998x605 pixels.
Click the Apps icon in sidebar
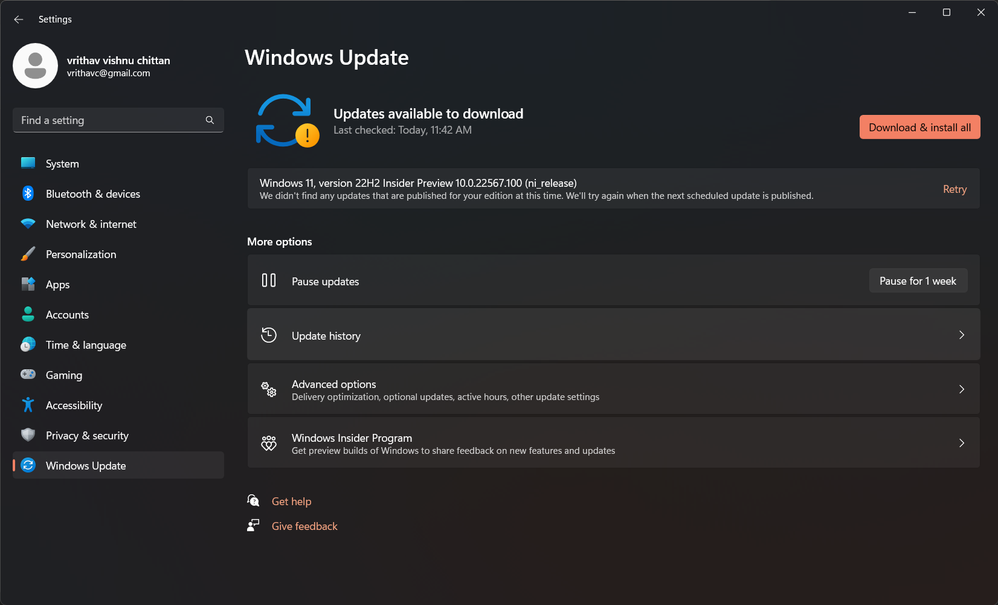pyautogui.click(x=28, y=284)
